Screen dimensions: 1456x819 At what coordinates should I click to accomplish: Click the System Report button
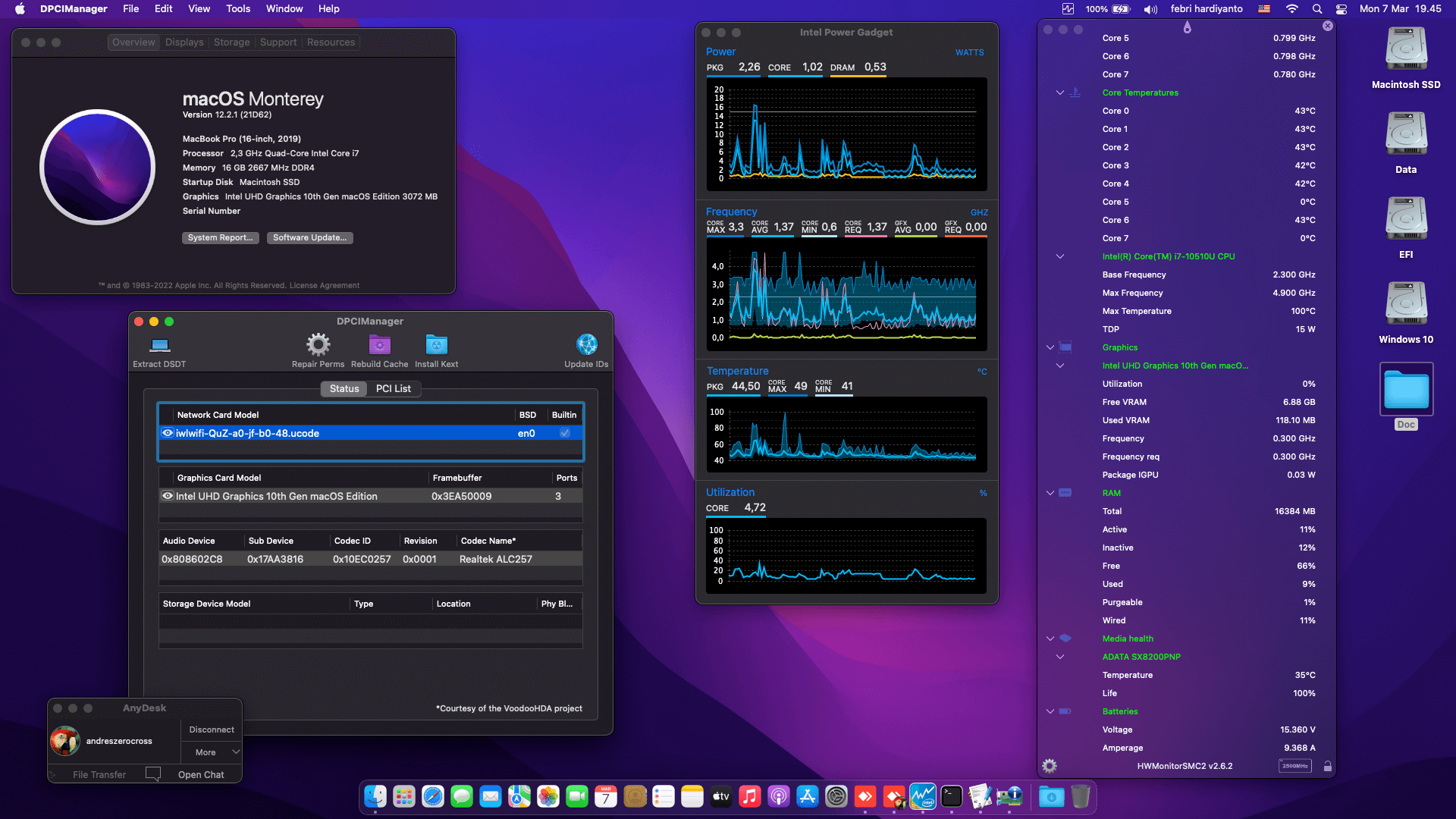click(x=221, y=237)
